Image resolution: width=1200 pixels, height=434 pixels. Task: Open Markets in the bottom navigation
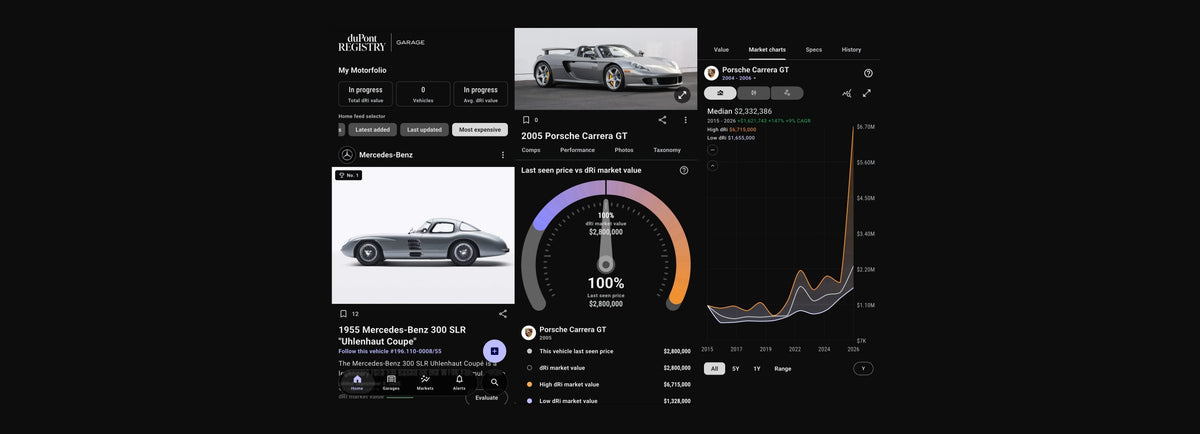pos(425,382)
